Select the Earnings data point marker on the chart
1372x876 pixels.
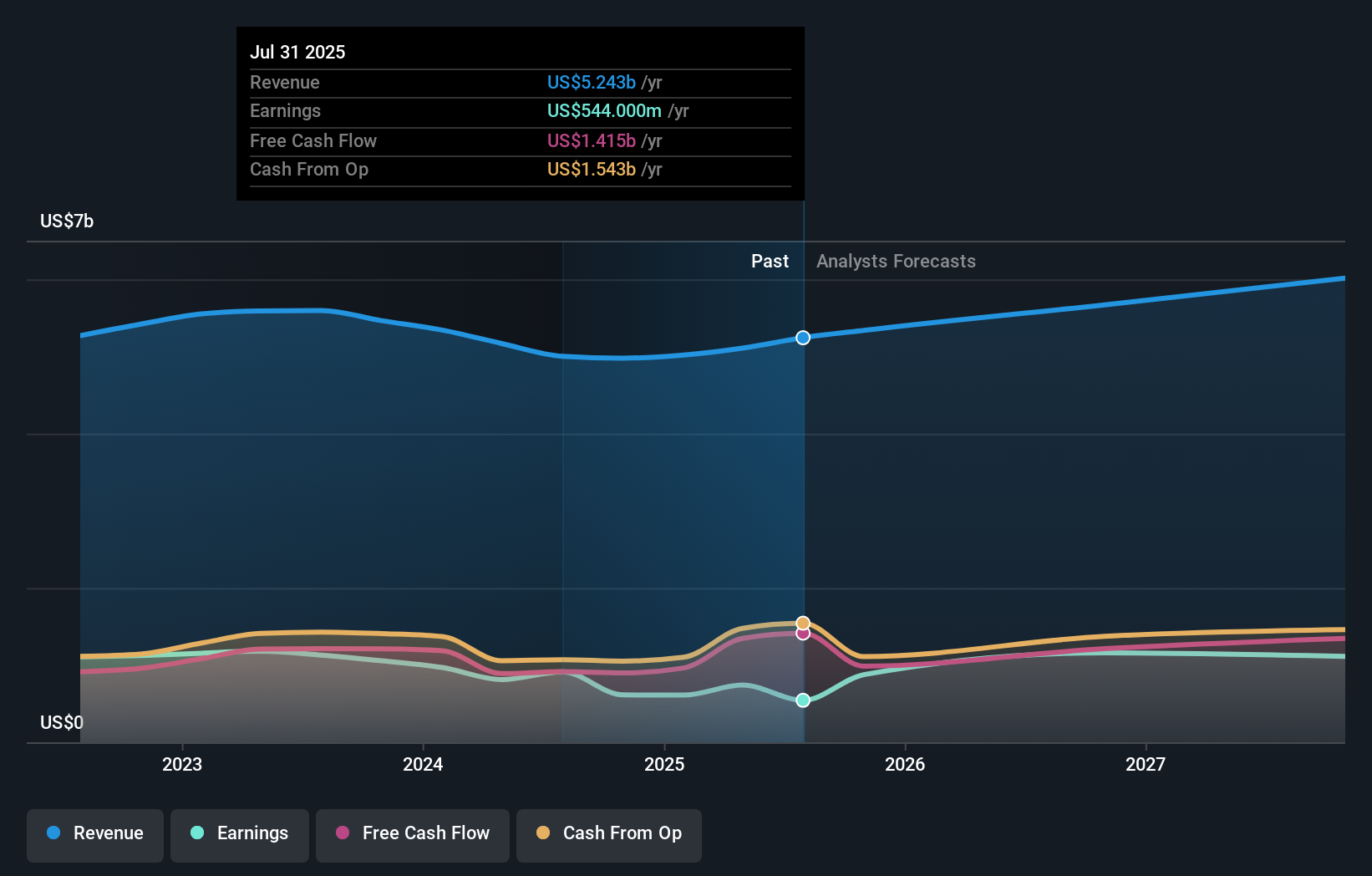point(803,700)
